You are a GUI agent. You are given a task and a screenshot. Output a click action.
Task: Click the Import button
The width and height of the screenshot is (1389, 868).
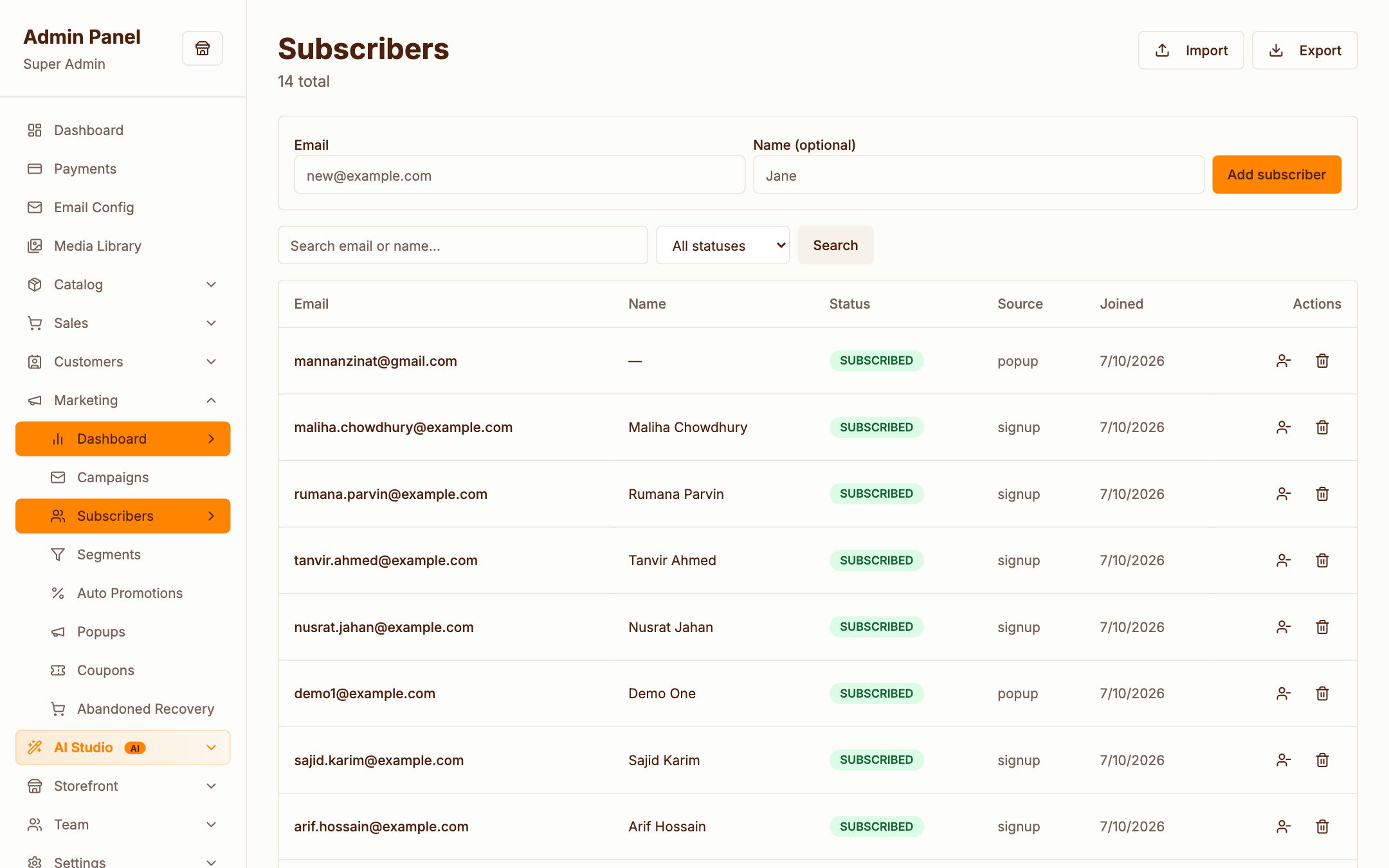point(1191,50)
